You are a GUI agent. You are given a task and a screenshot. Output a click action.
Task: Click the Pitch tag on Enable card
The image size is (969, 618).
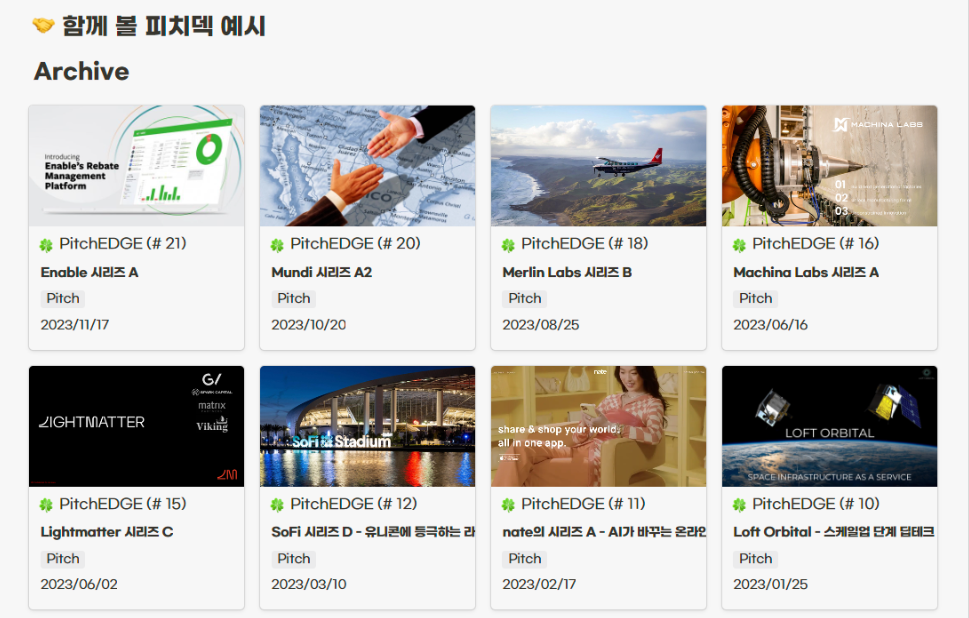click(x=63, y=298)
